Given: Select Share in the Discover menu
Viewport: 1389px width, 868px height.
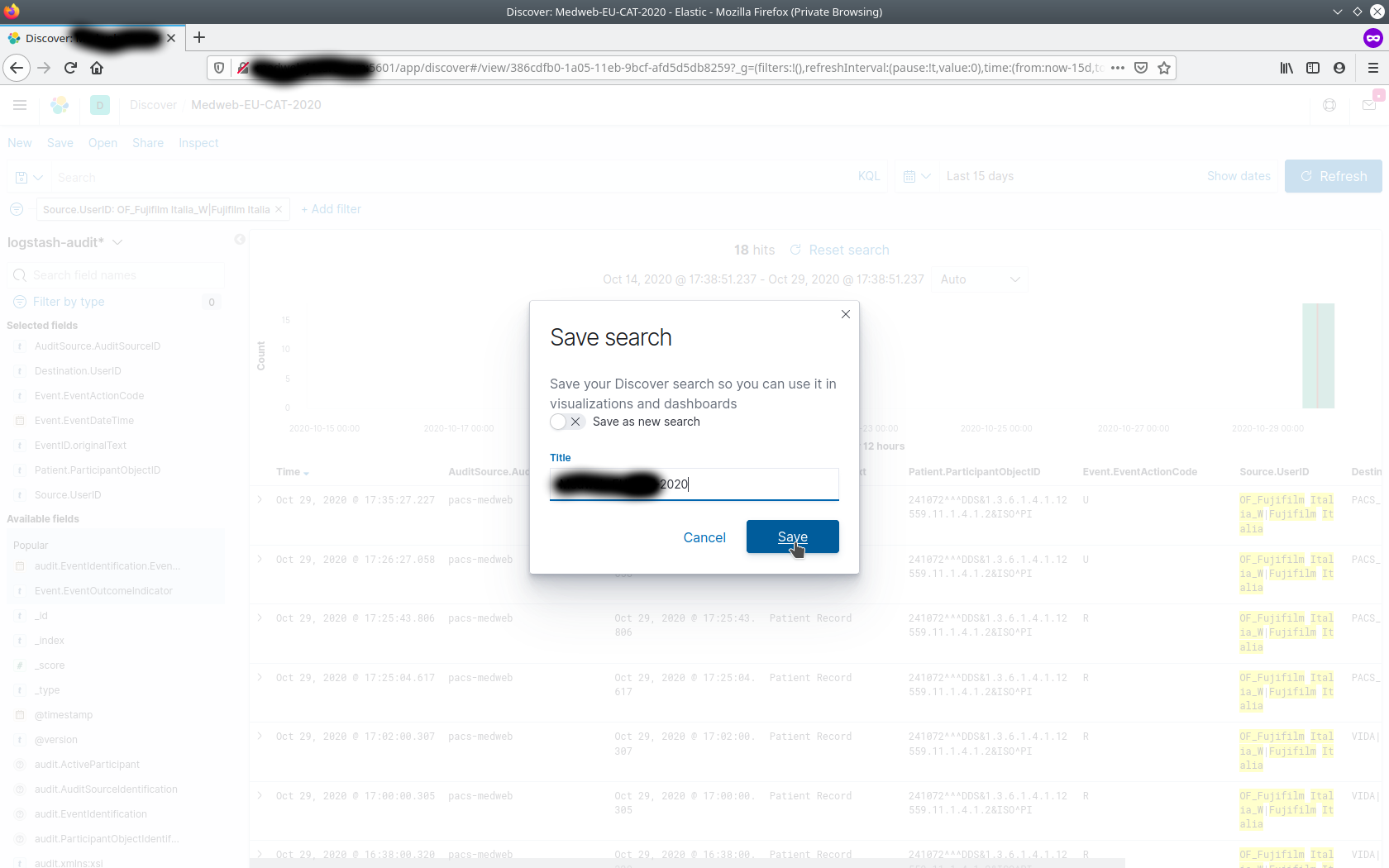Looking at the screenshot, I should (148, 143).
